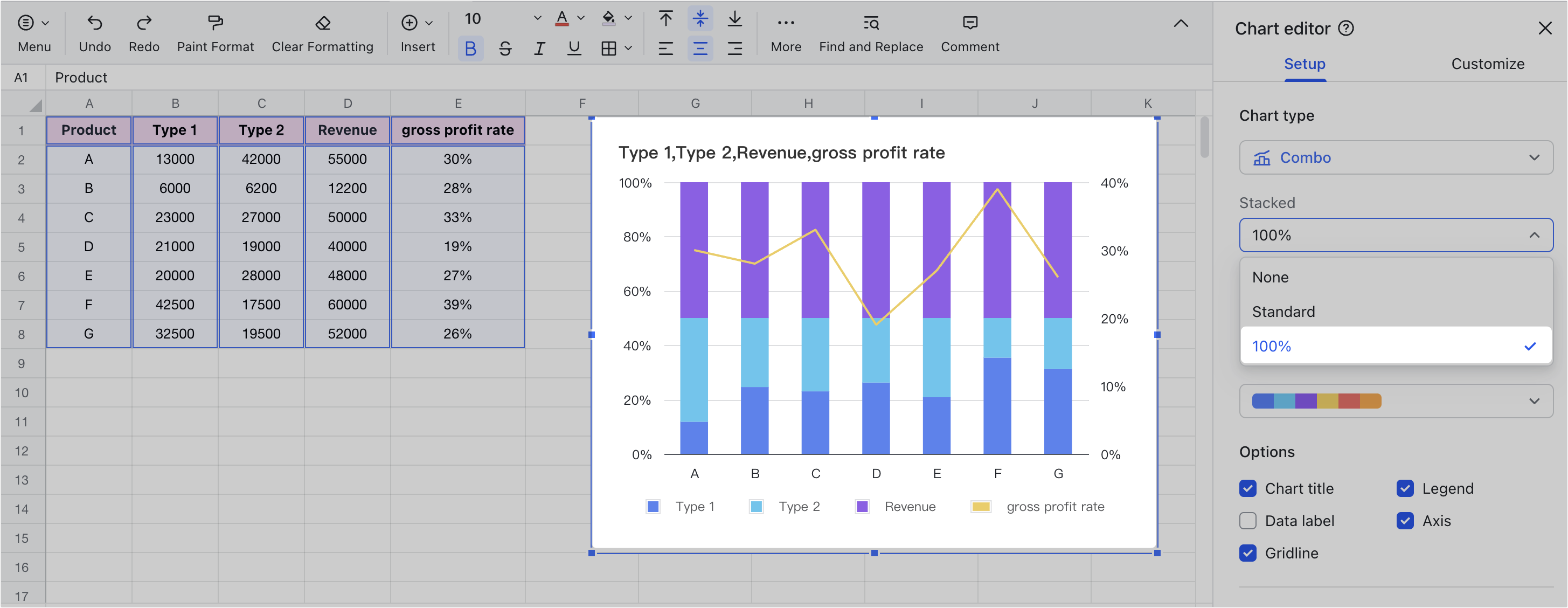This screenshot has width=1568, height=608.
Task: Click the Clear Formatting eraser icon
Action: pos(323,23)
